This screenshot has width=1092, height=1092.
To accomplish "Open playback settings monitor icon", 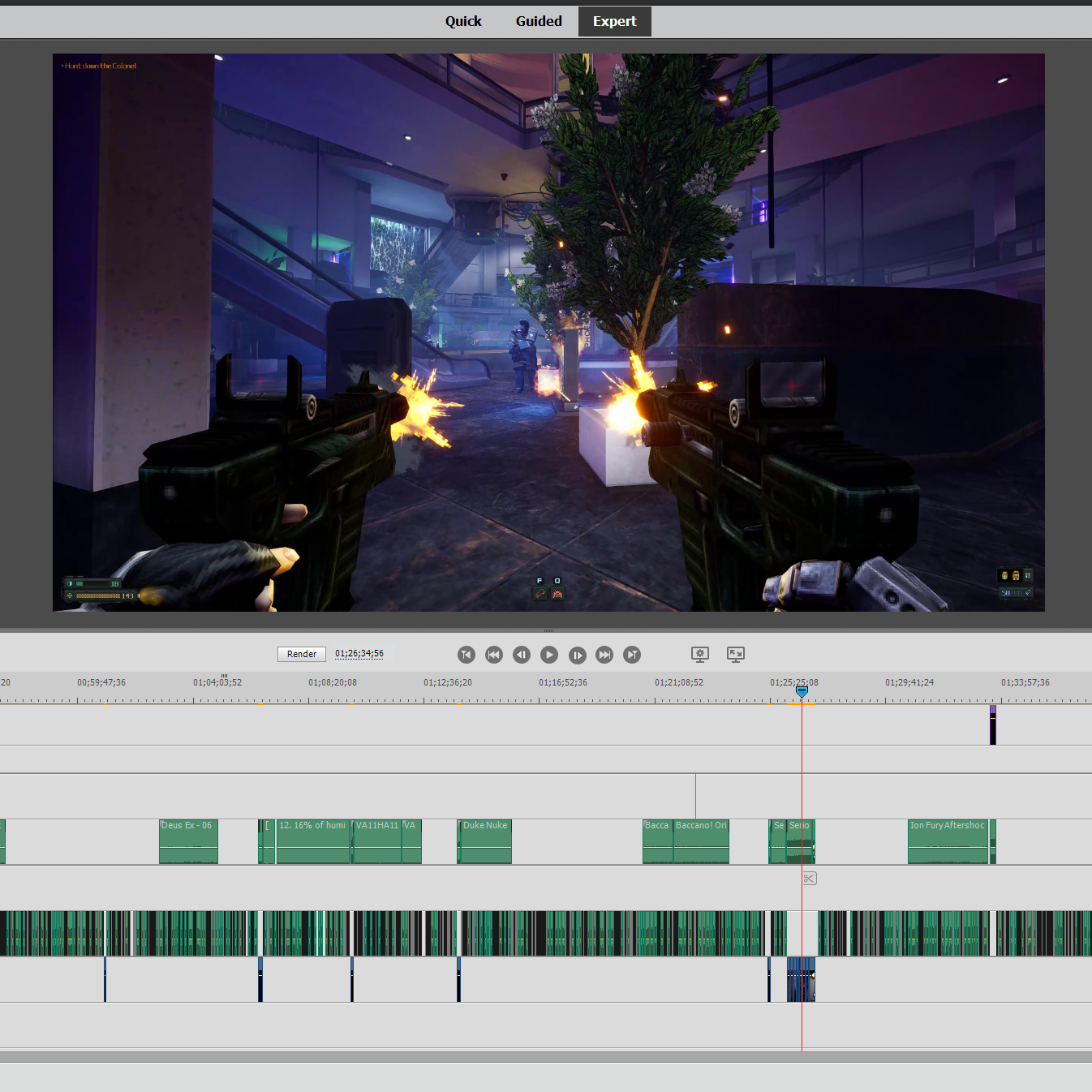I will click(x=700, y=655).
